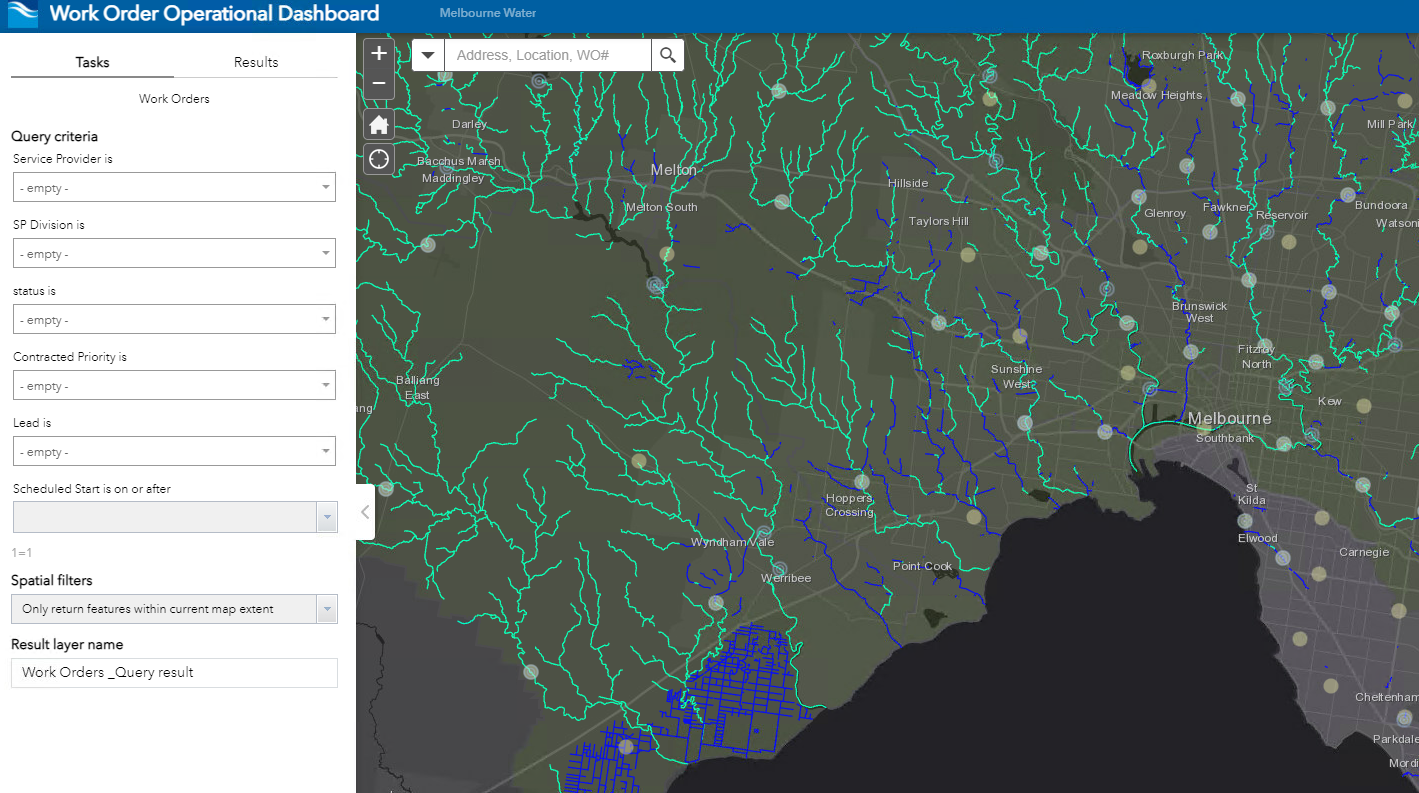1419x793 pixels.
Task: Change the Spatial filters selection
Action: 327,608
